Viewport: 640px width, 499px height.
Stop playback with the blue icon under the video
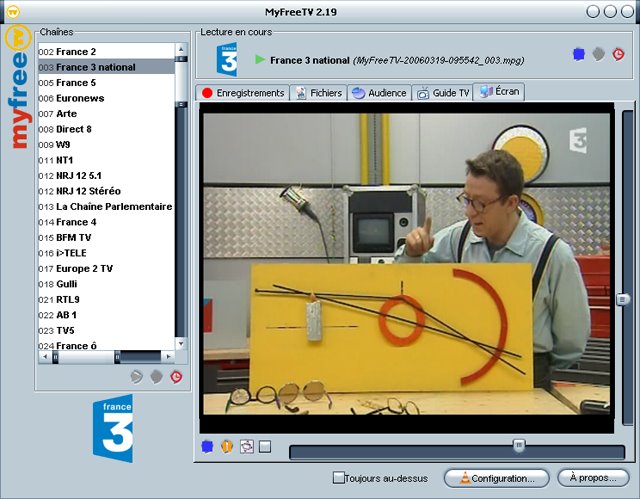pyautogui.click(x=207, y=446)
